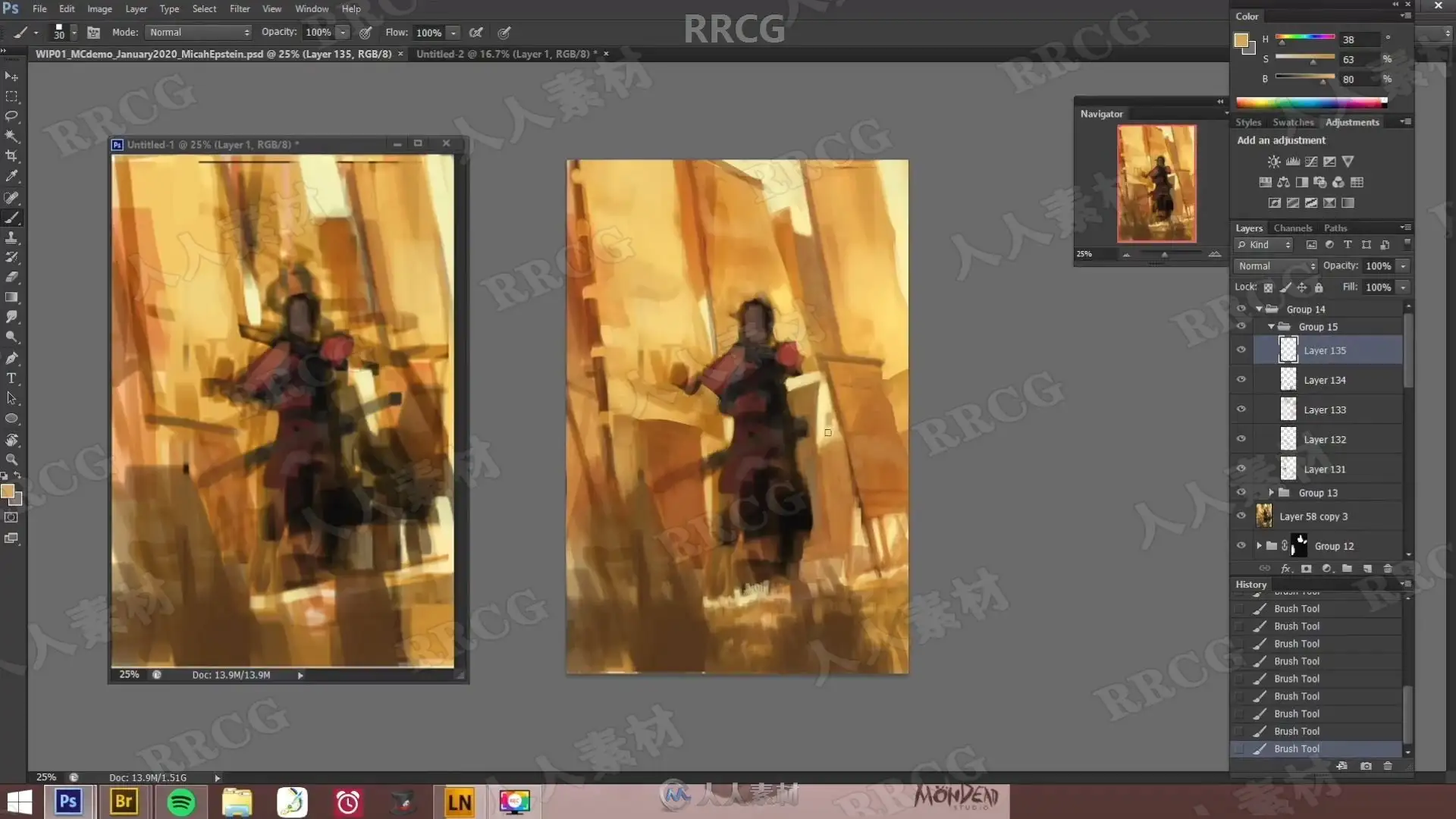
Task: Click the color spectrum ramp bar
Action: pyautogui.click(x=1311, y=102)
